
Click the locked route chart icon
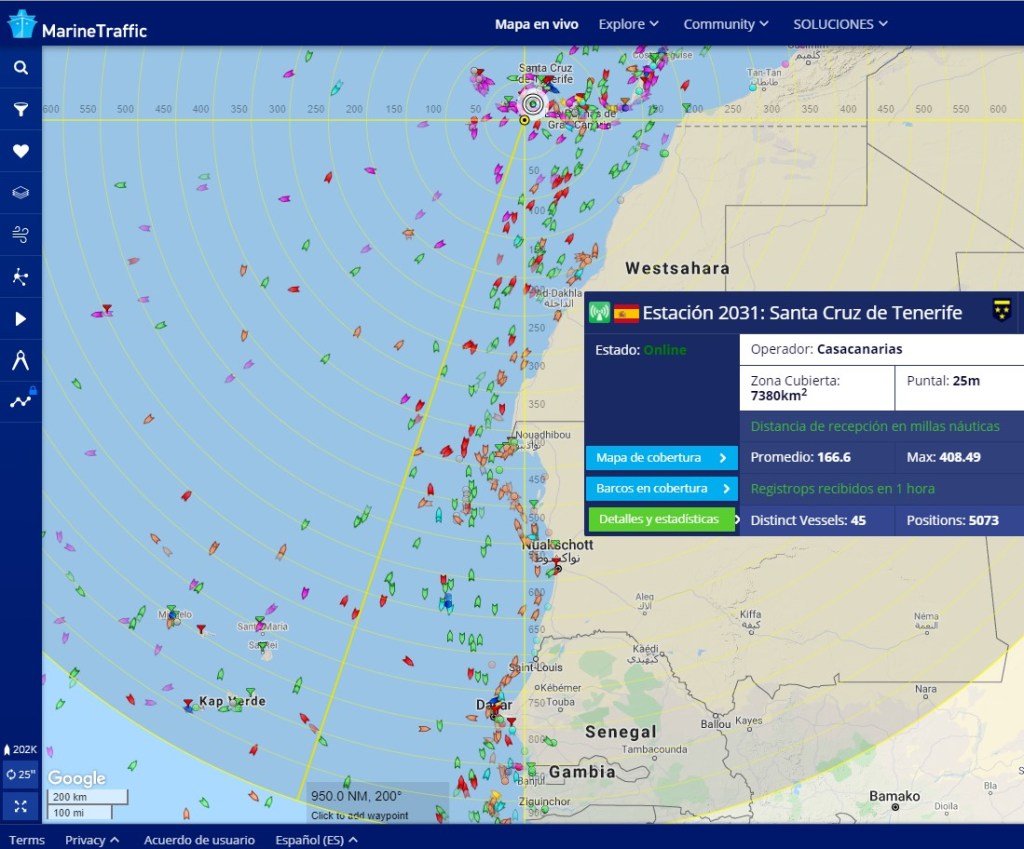(x=21, y=401)
